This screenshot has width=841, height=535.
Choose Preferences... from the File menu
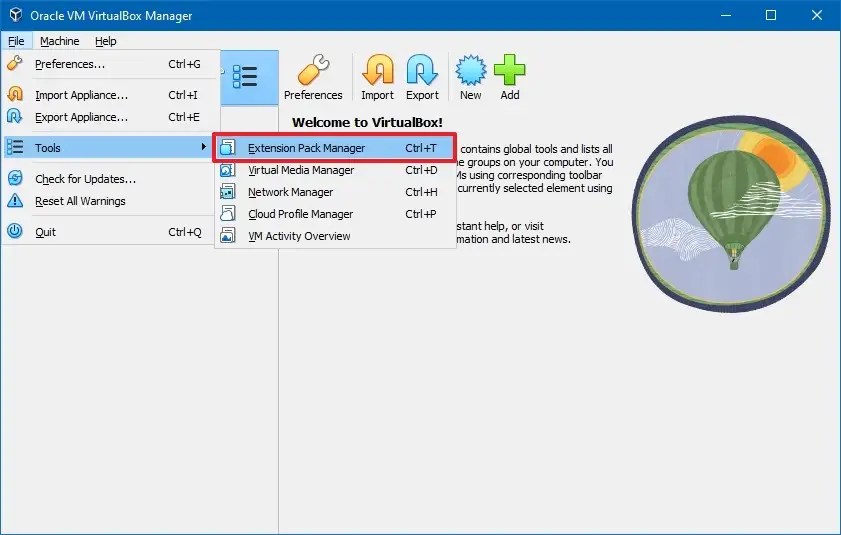[x=110, y=64]
